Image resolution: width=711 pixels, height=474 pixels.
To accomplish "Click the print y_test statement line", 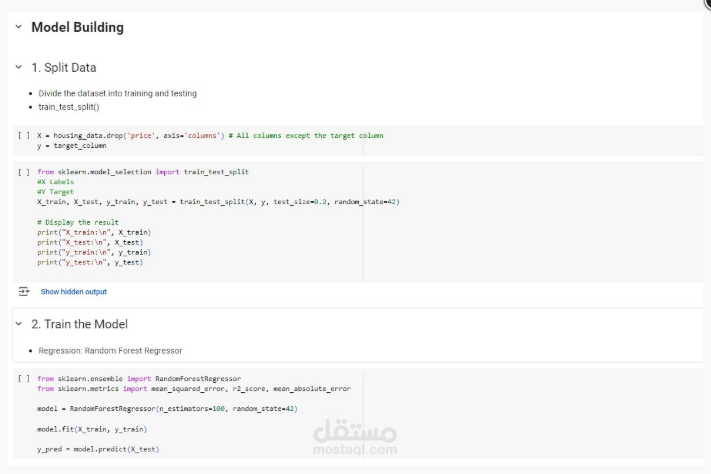I will 90,263.
